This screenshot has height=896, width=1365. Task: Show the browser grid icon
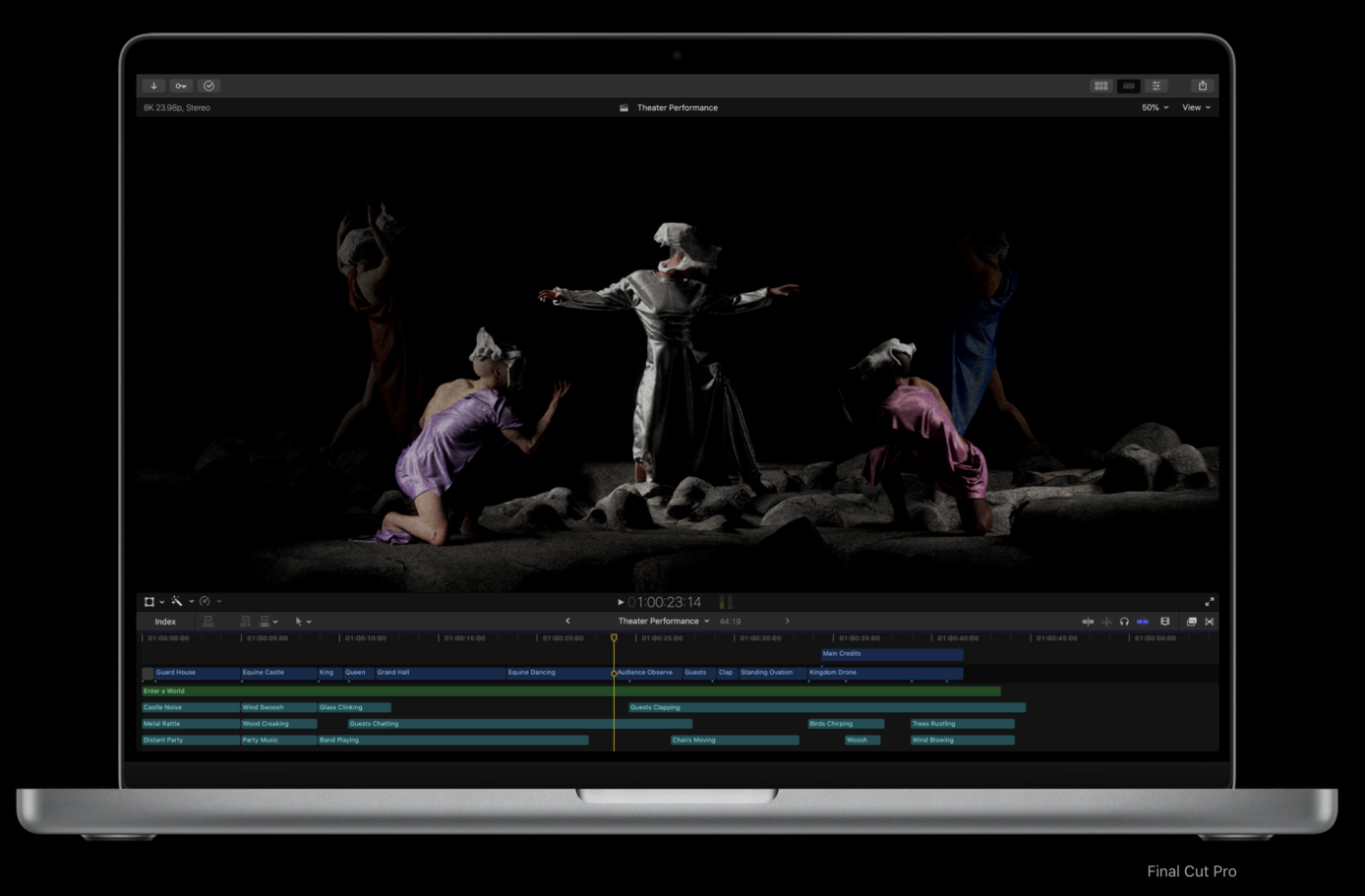tap(1100, 86)
